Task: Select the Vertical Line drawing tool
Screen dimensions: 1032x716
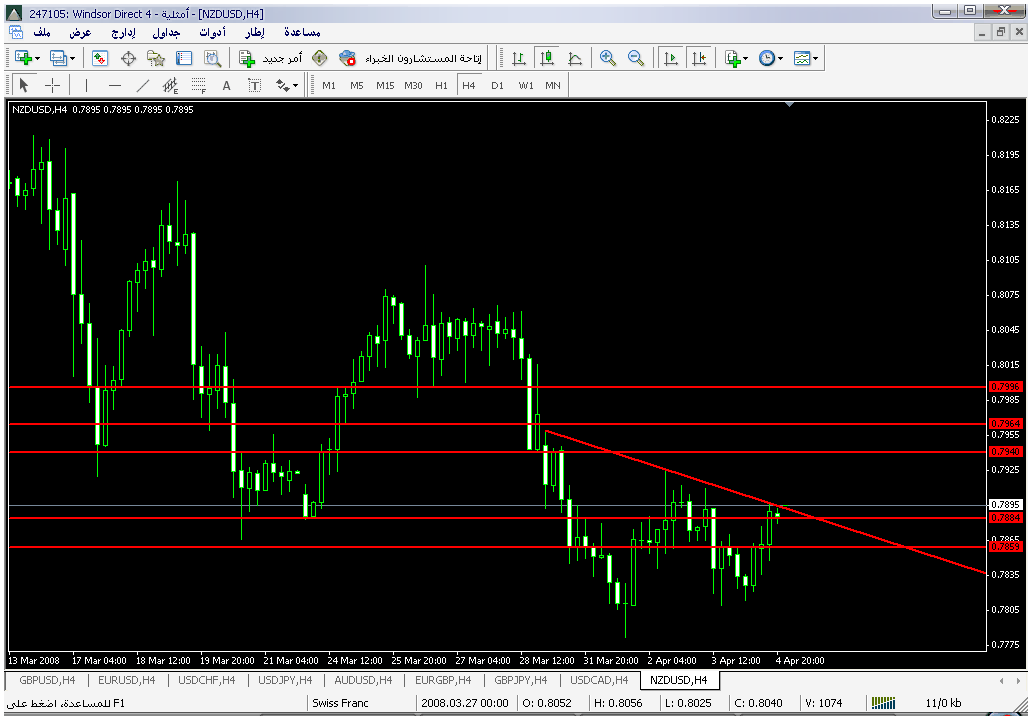Action: click(86, 85)
